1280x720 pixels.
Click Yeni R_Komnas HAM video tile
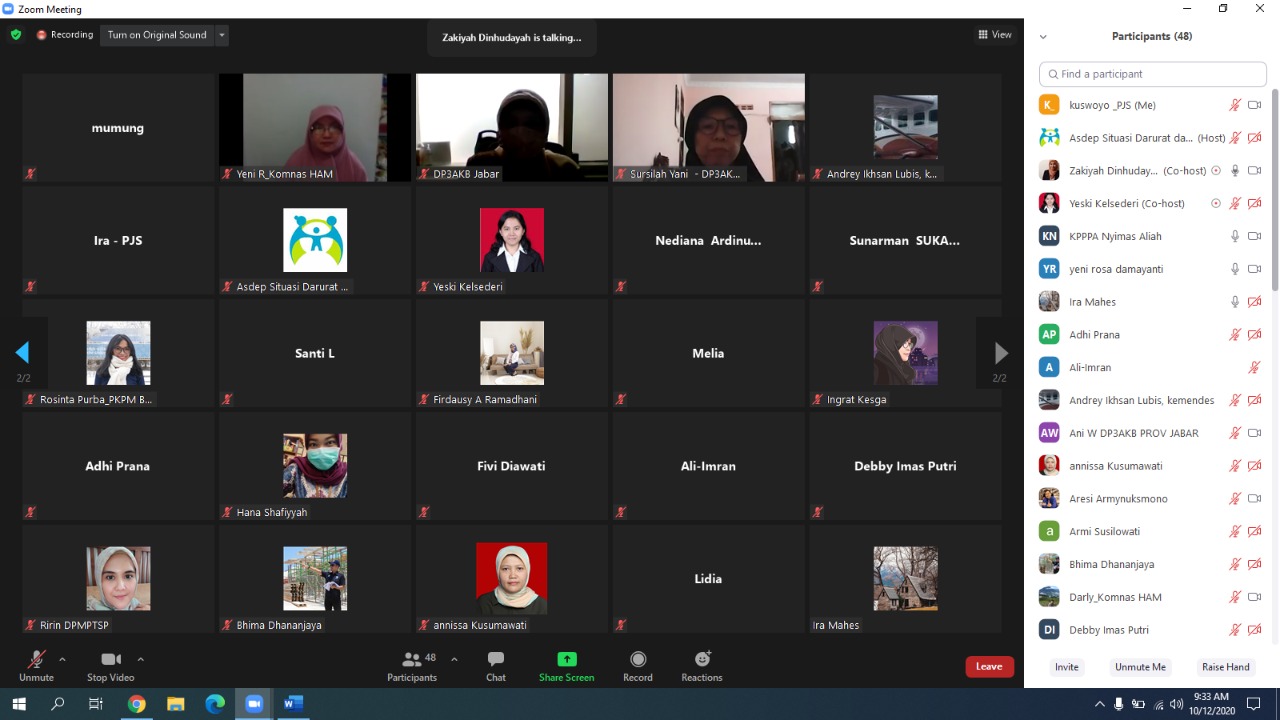pyautogui.click(x=315, y=128)
